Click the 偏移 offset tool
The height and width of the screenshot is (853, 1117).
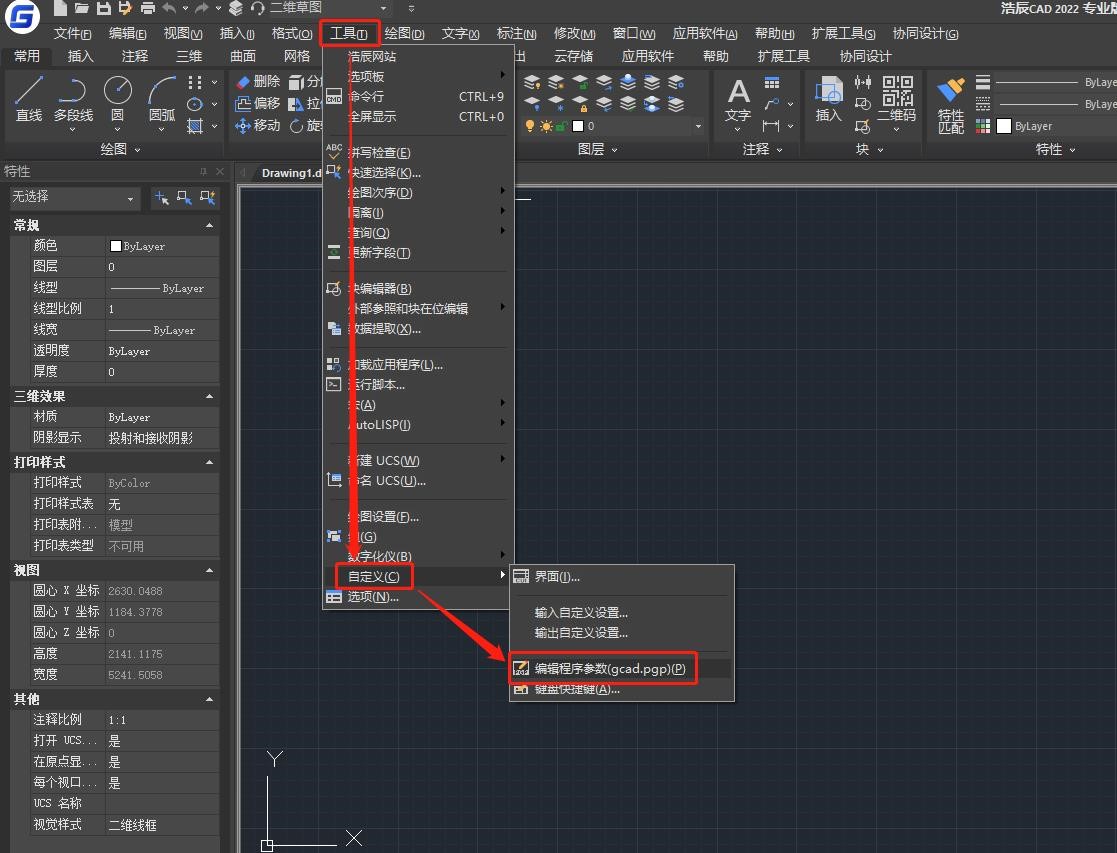click(x=258, y=103)
